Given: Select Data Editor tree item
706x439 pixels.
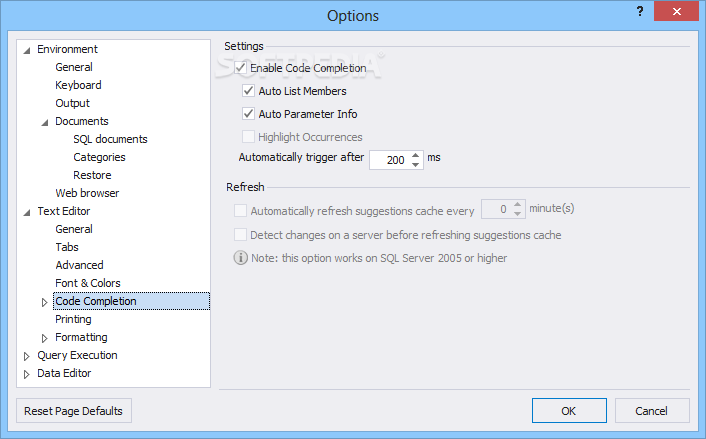Looking at the screenshot, I should 64,373.
